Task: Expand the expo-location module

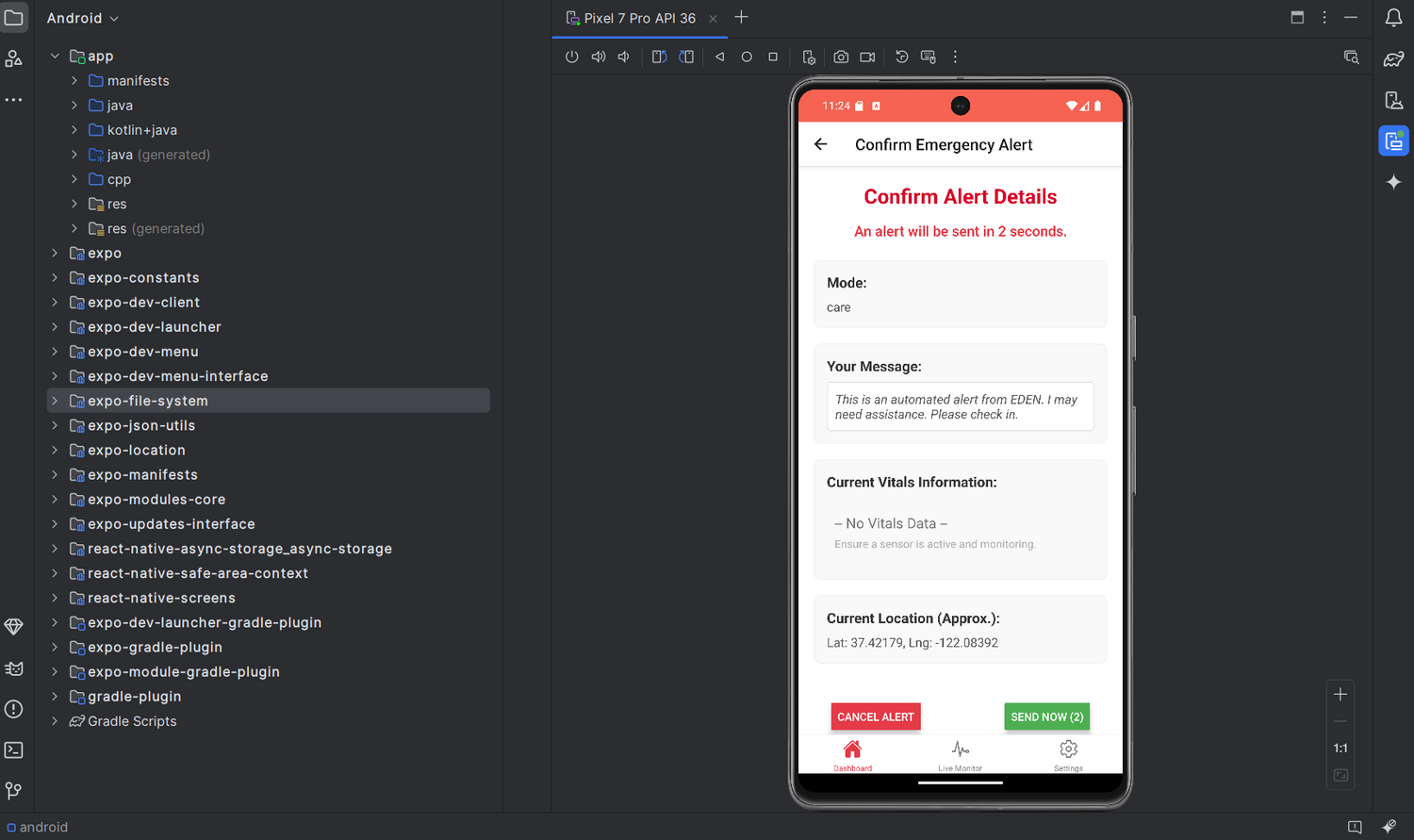Action: pyautogui.click(x=55, y=451)
